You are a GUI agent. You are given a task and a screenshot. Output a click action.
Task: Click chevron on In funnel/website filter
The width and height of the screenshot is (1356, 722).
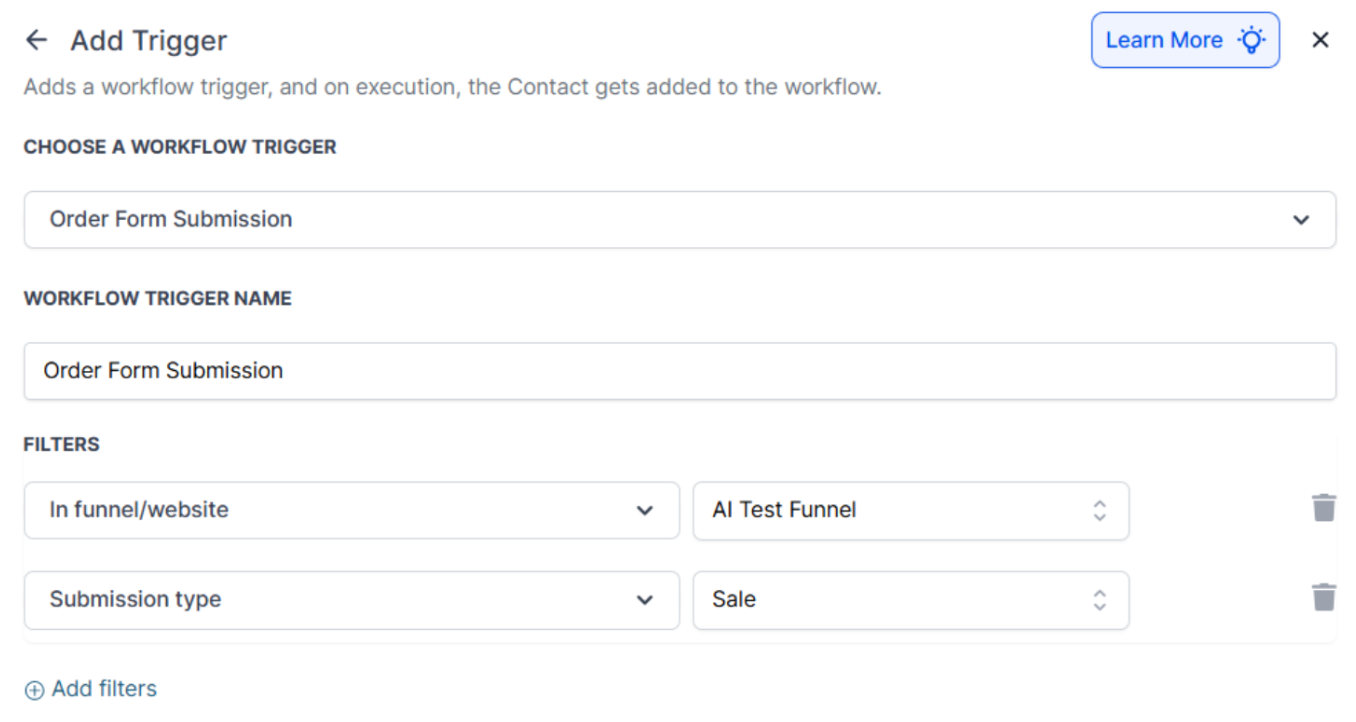[645, 510]
